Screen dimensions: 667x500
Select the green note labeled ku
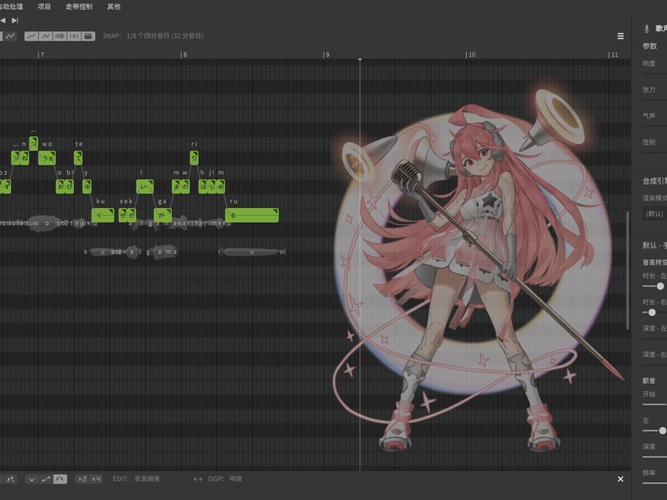point(103,215)
